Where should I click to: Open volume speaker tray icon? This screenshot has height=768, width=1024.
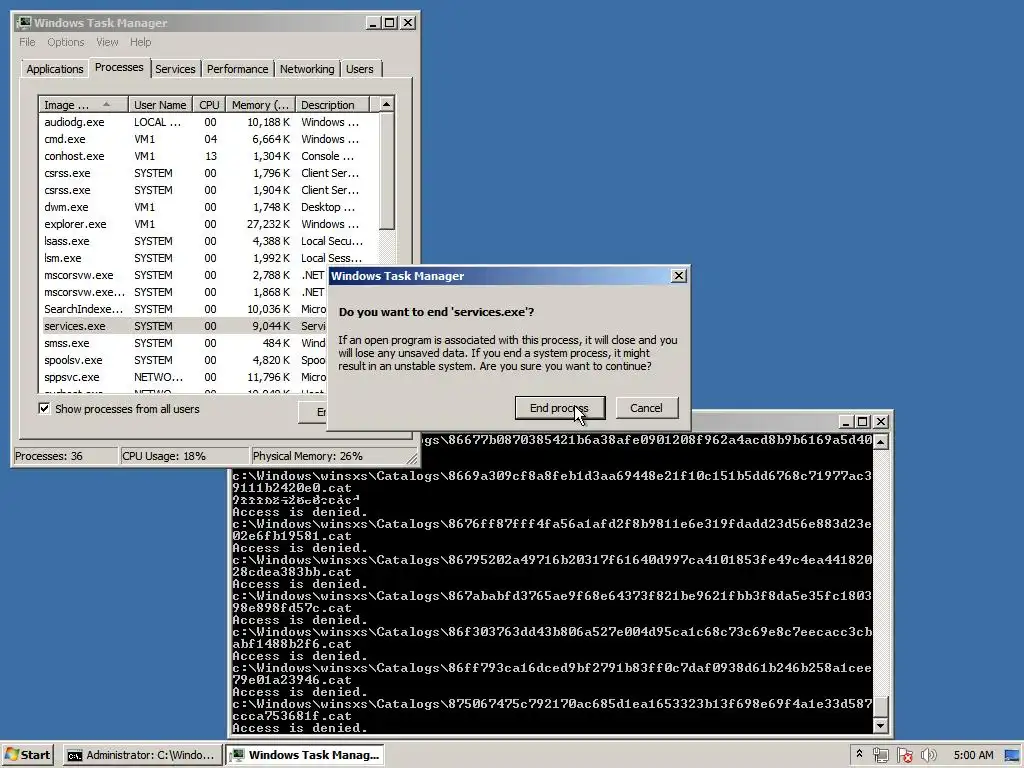click(928, 756)
